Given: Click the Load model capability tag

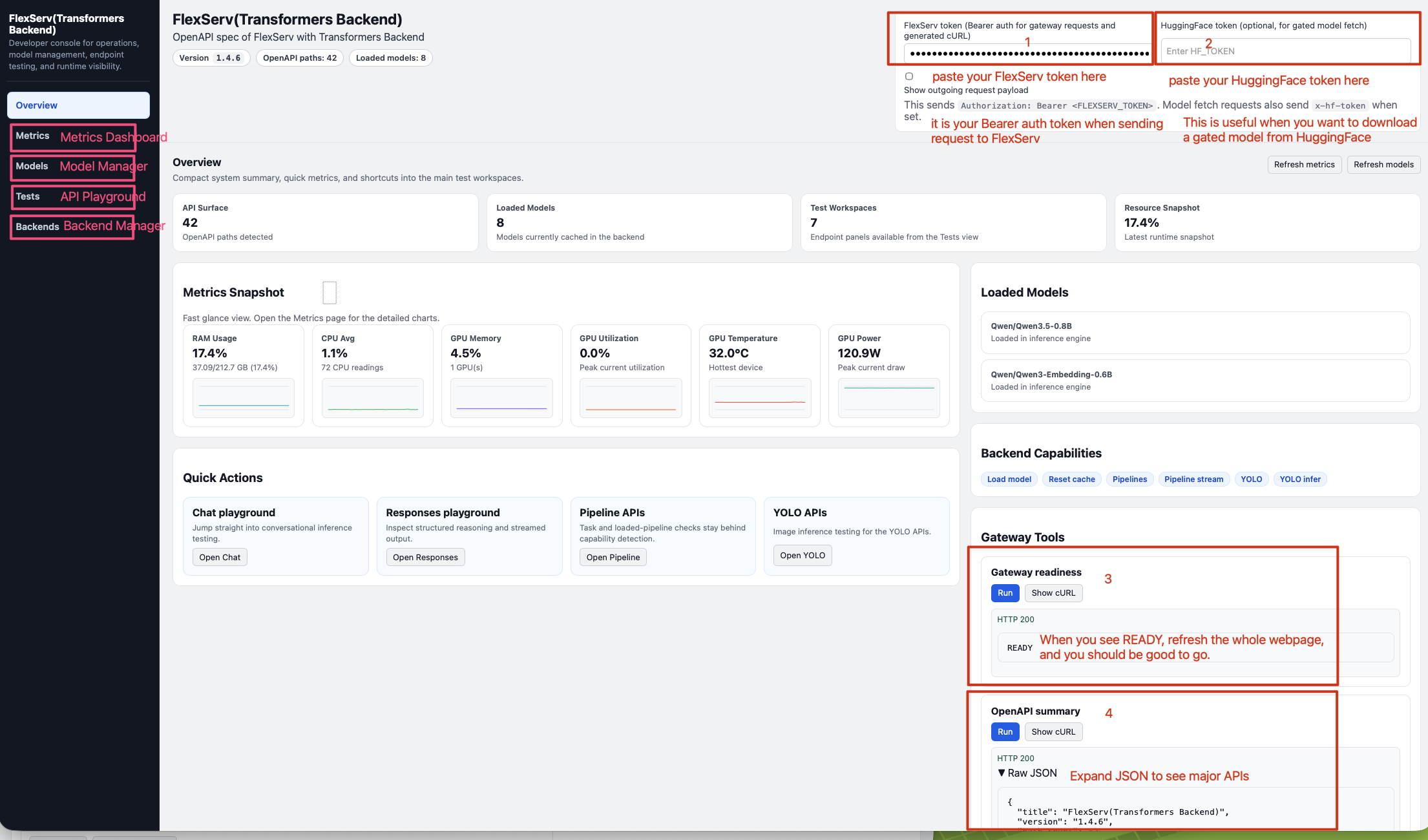Looking at the screenshot, I should pyautogui.click(x=1009, y=479).
